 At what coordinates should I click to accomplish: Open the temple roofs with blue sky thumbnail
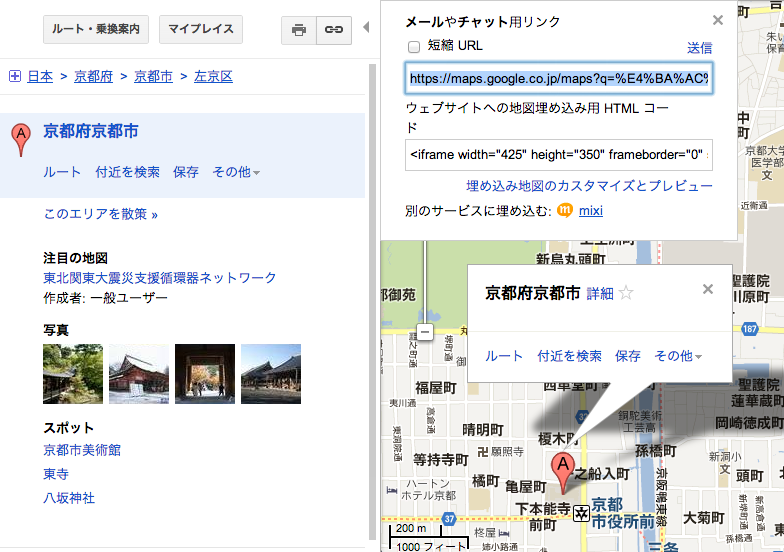click(x=271, y=374)
